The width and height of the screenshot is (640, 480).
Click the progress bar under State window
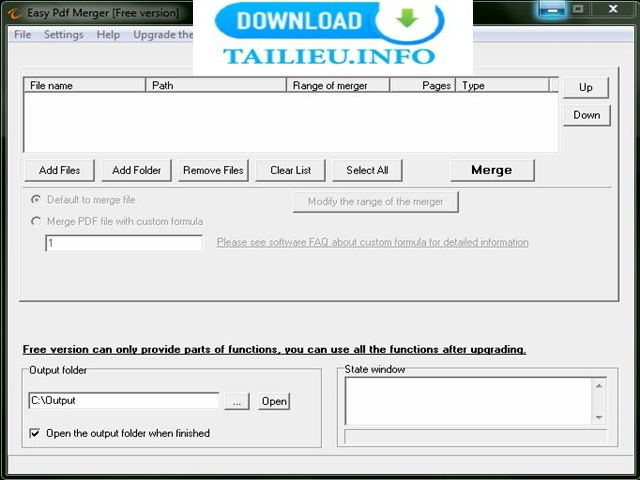pos(476,436)
